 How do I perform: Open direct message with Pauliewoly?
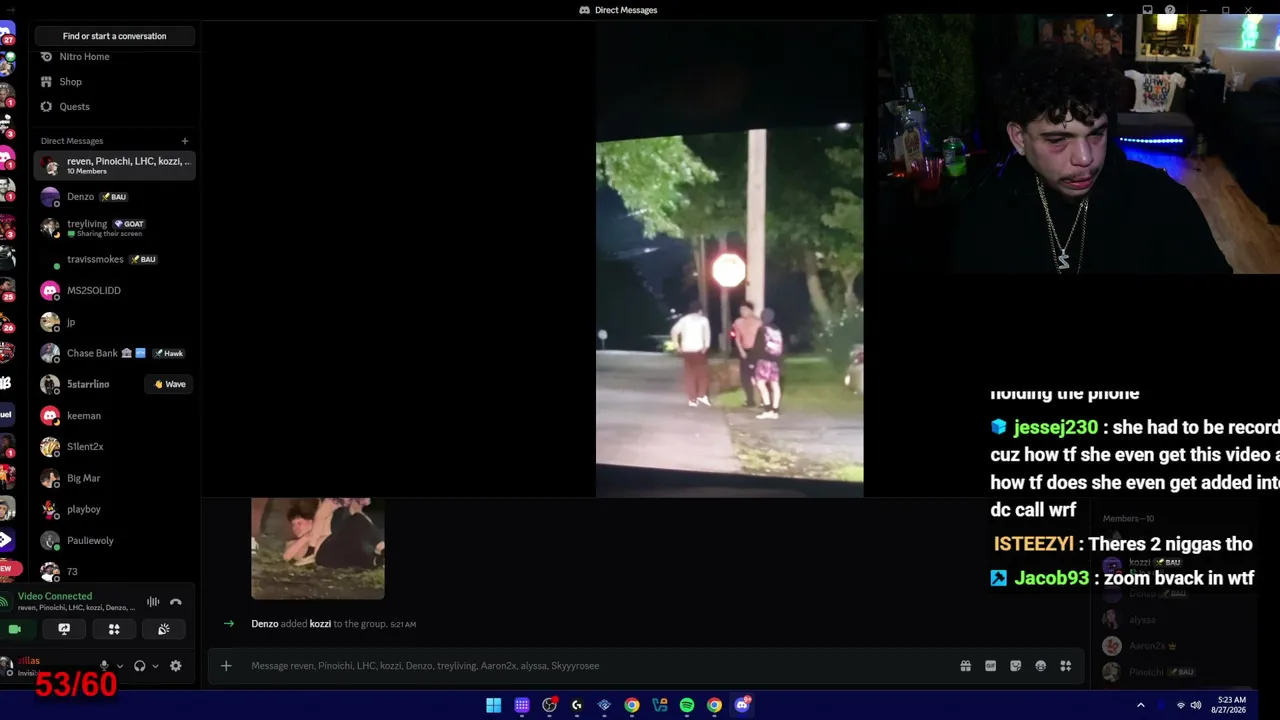click(115, 541)
